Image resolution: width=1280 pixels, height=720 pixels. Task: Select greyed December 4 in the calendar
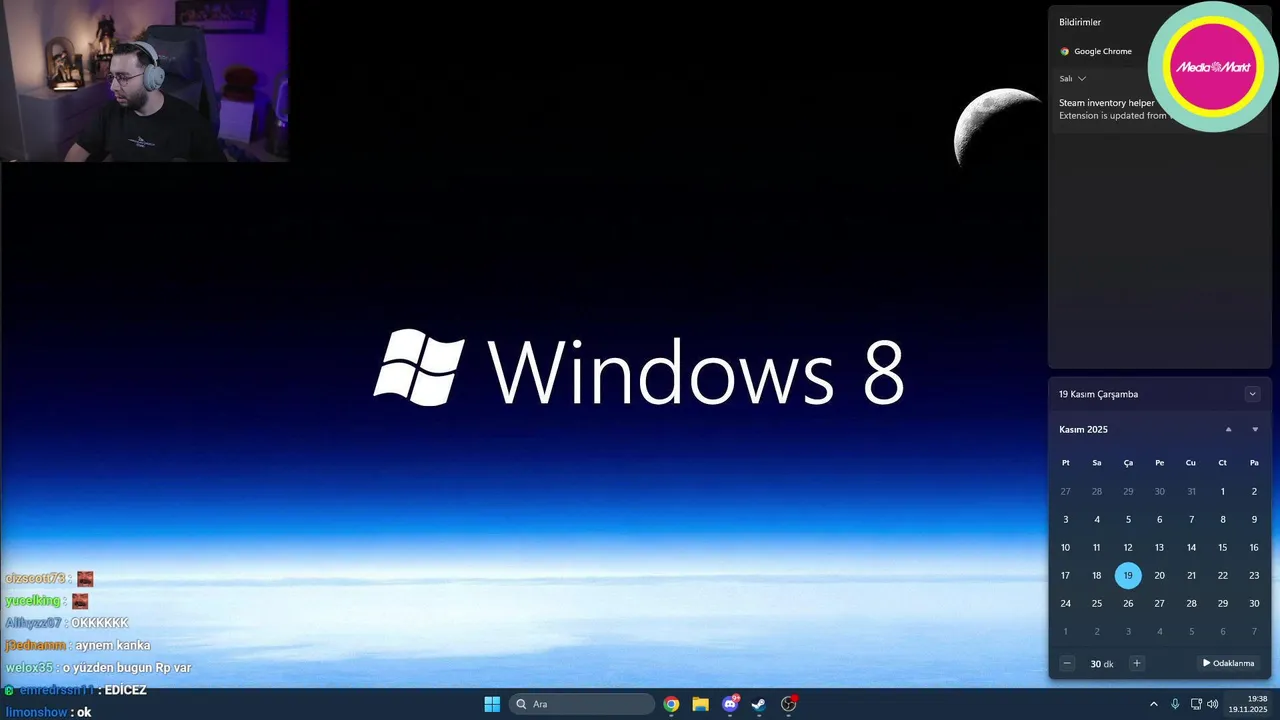tap(1159, 631)
